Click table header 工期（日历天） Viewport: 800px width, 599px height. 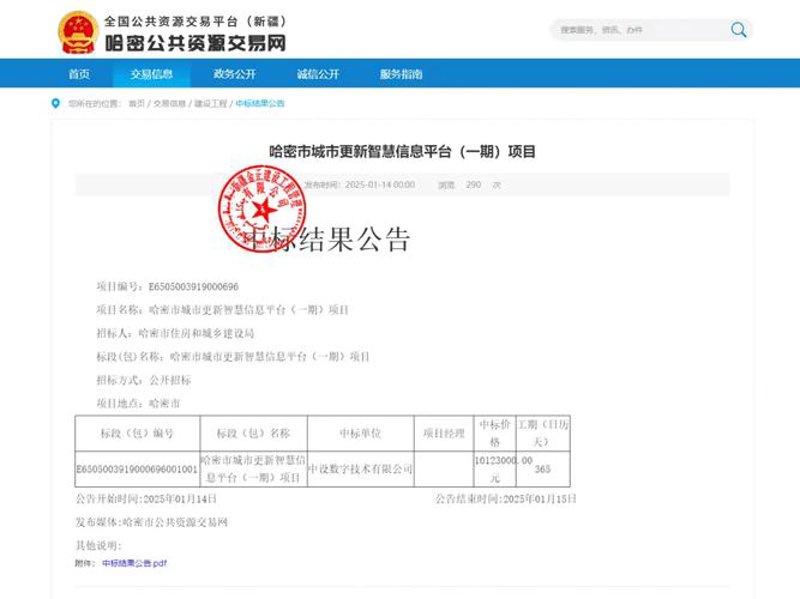543,433
